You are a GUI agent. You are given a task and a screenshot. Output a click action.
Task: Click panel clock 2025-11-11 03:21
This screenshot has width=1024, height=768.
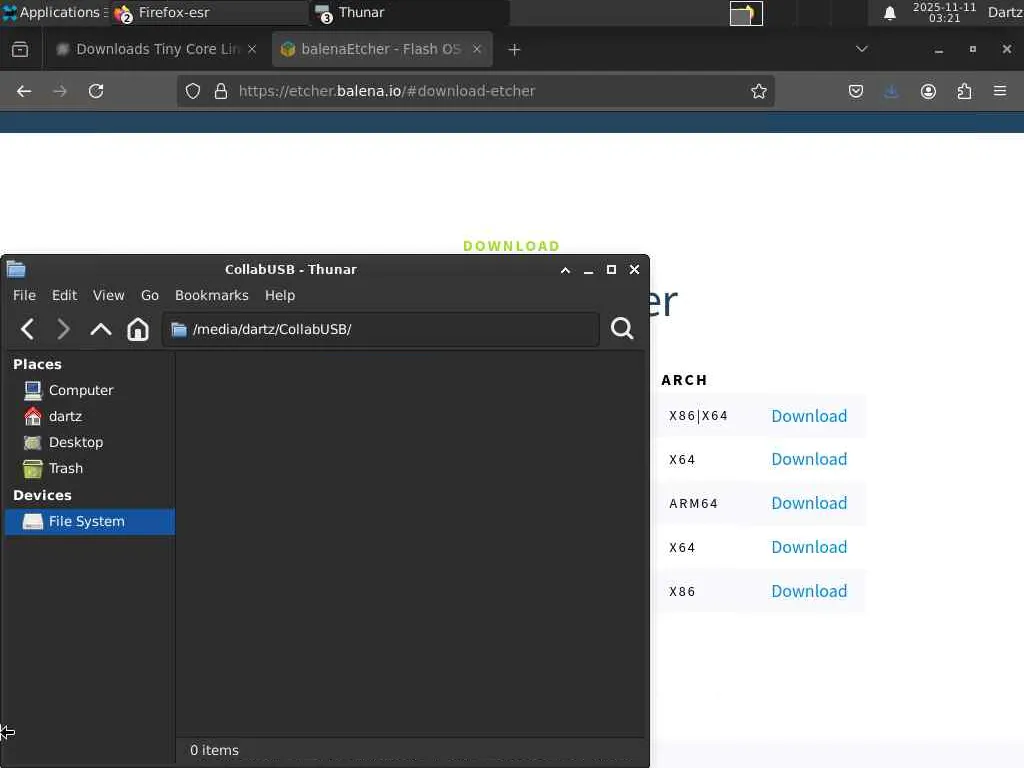[x=944, y=12]
